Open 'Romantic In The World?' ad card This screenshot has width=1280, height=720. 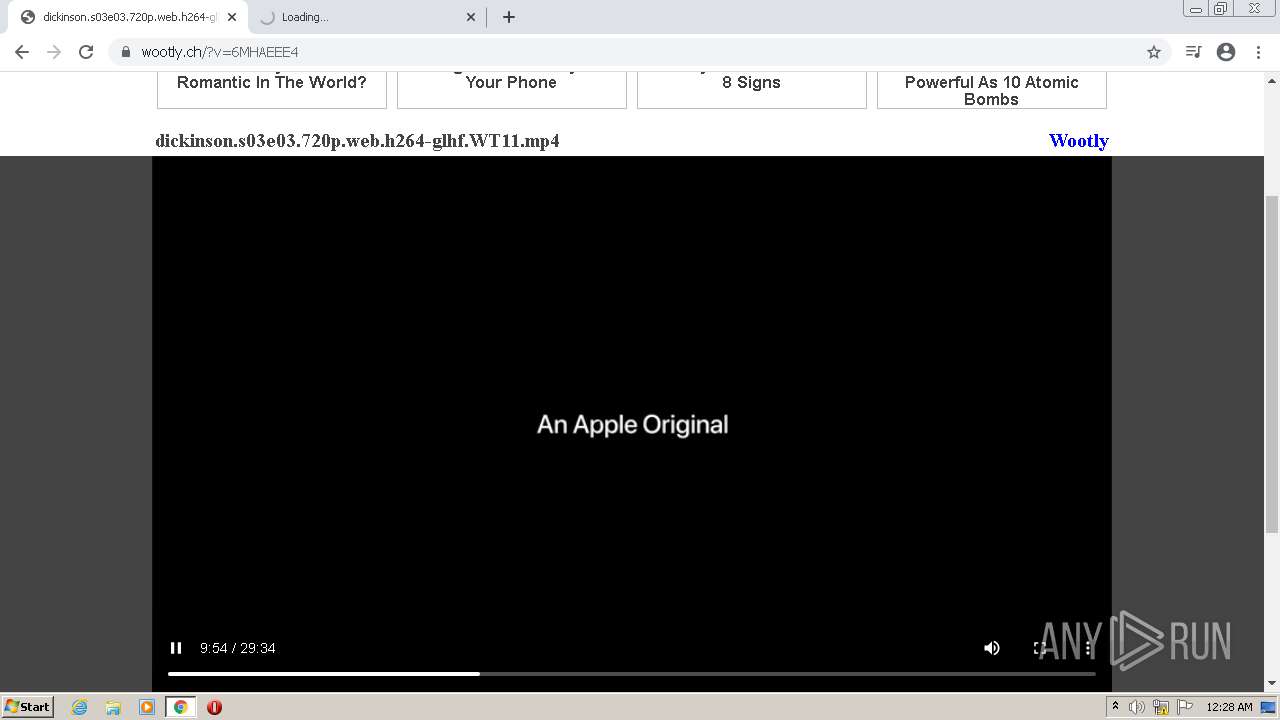[x=272, y=89]
